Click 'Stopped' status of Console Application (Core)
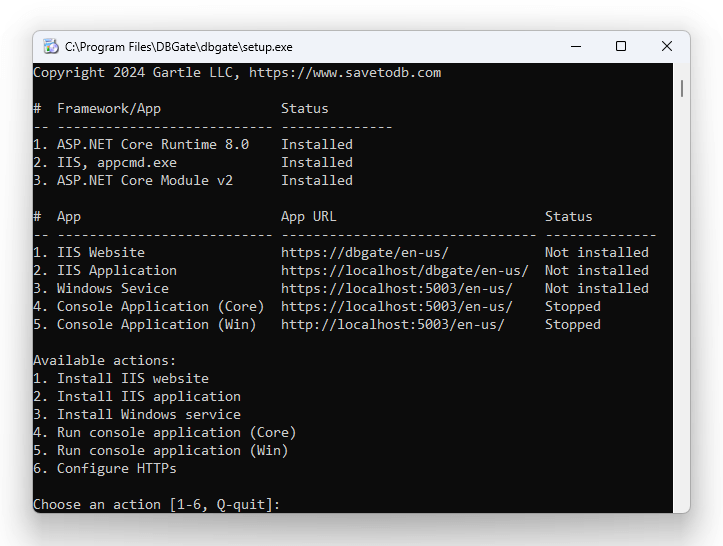The height and width of the screenshot is (546, 723). pyautogui.click(x=573, y=307)
